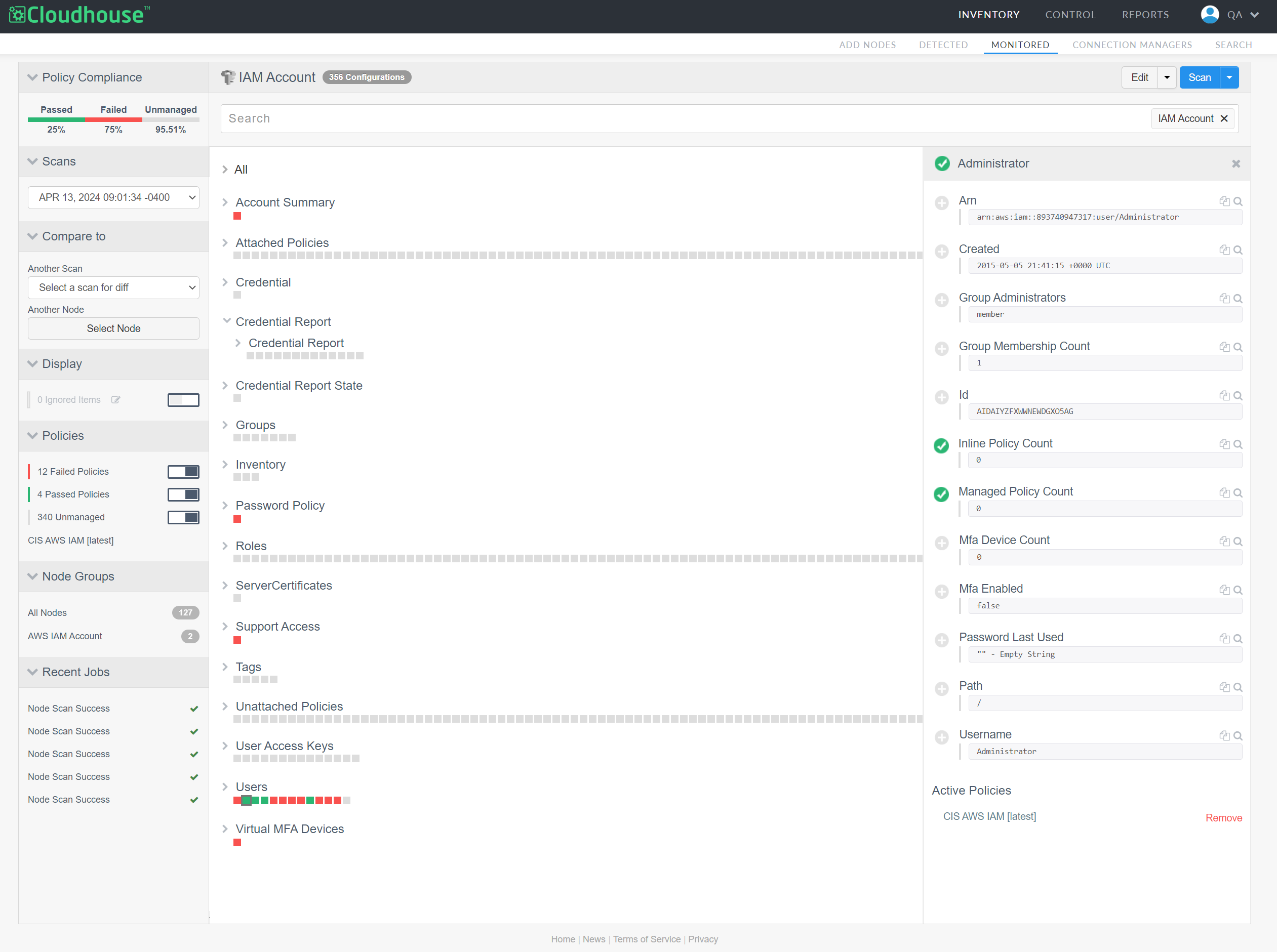Click the Edit button
This screenshot has width=1277, height=952.
(x=1139, y=77)
